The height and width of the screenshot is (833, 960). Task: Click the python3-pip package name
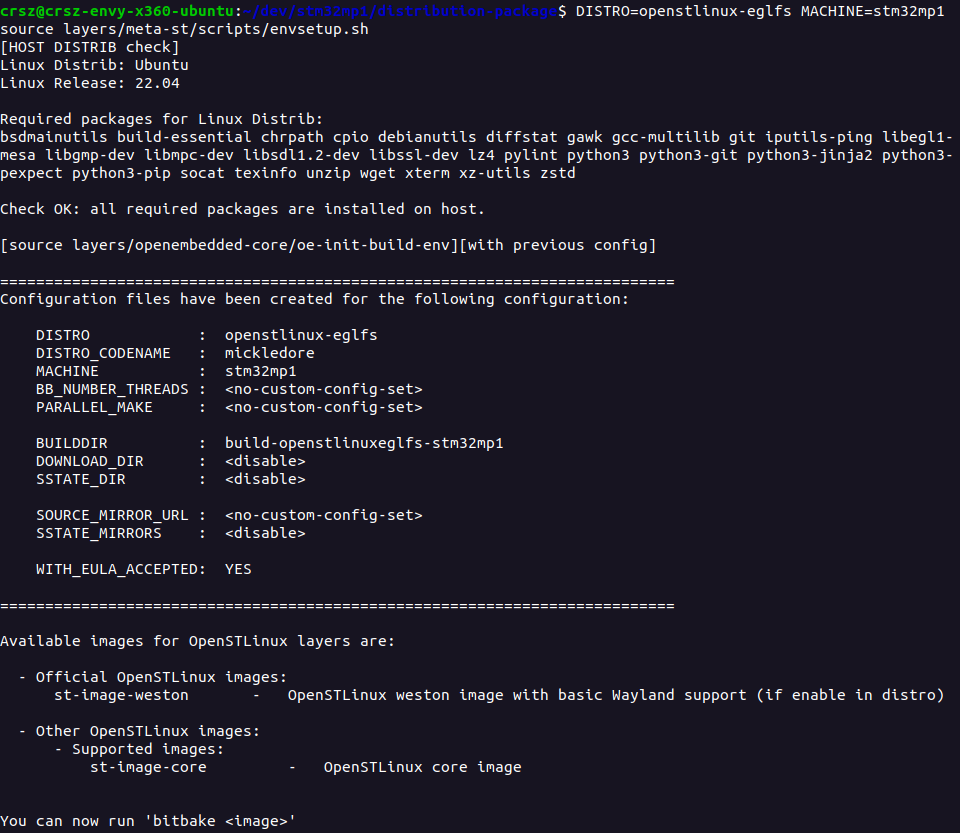click(121, 173)
